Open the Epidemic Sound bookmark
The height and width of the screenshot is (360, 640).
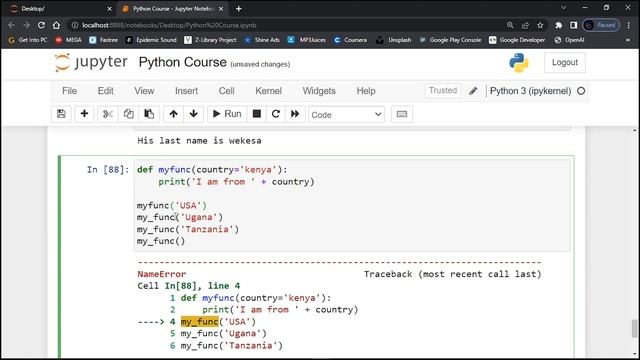coord(151,40)
